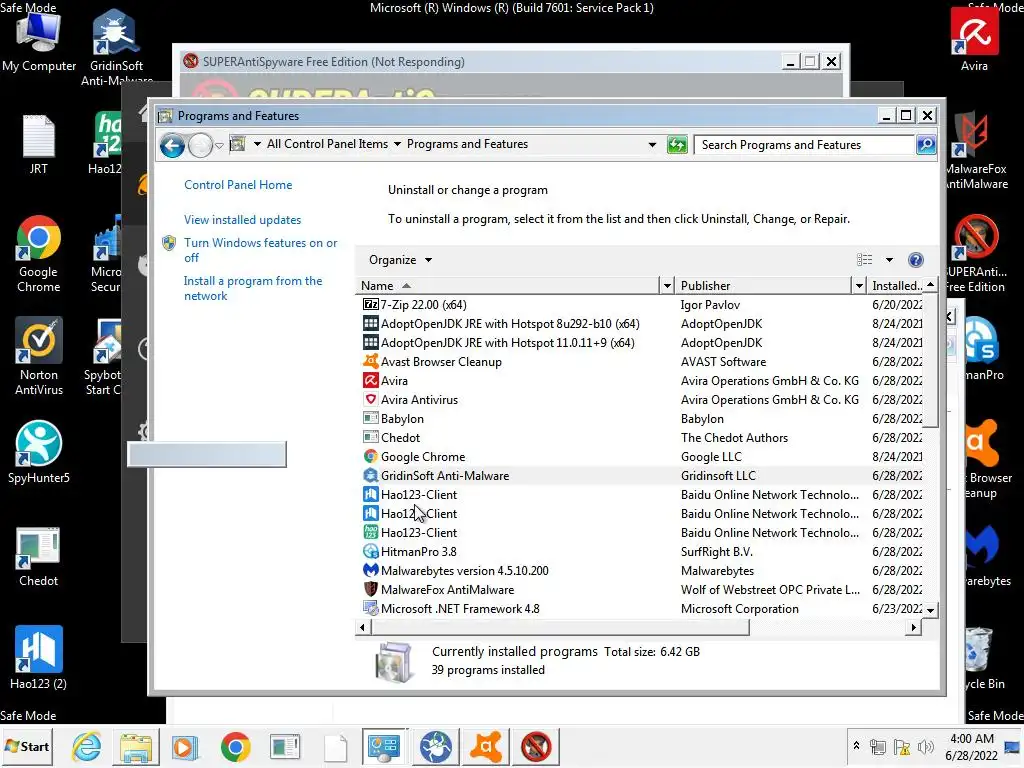Image resolution: width=1024 pixels, height=768 pixels.
Task: Click the volume icon in system tray
Action: 925,746
